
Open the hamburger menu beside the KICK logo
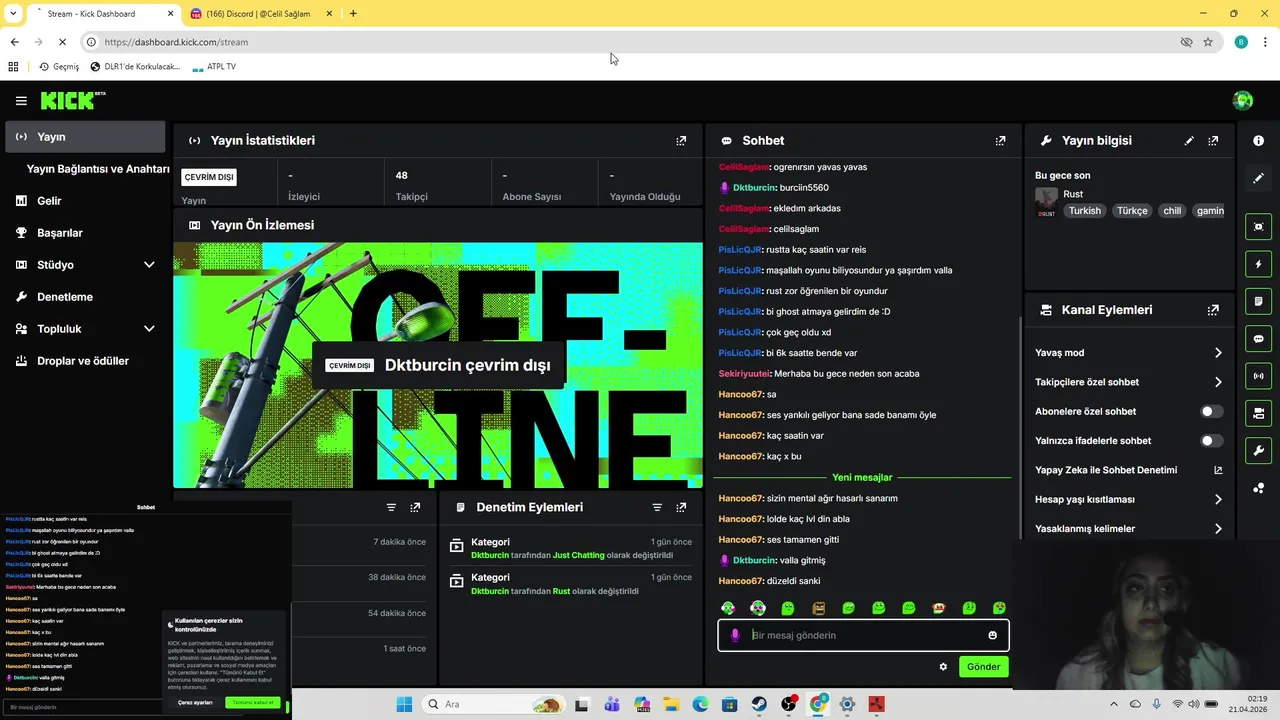21,101
